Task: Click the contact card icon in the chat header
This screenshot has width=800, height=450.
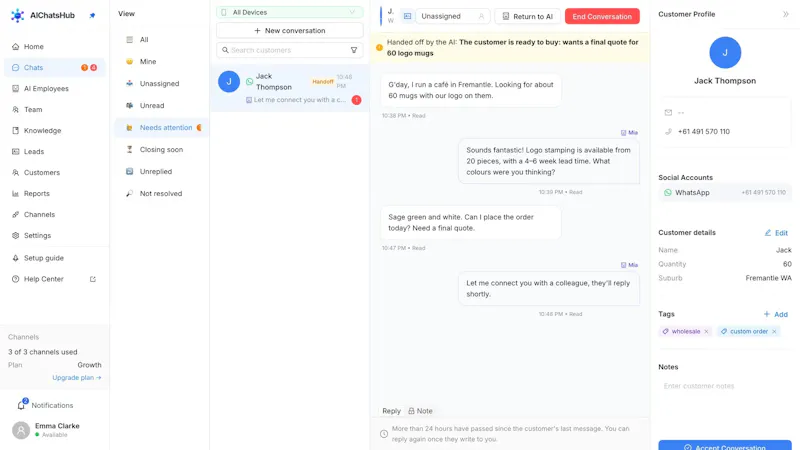Action: pyautogui.click(x=407, y=16)
